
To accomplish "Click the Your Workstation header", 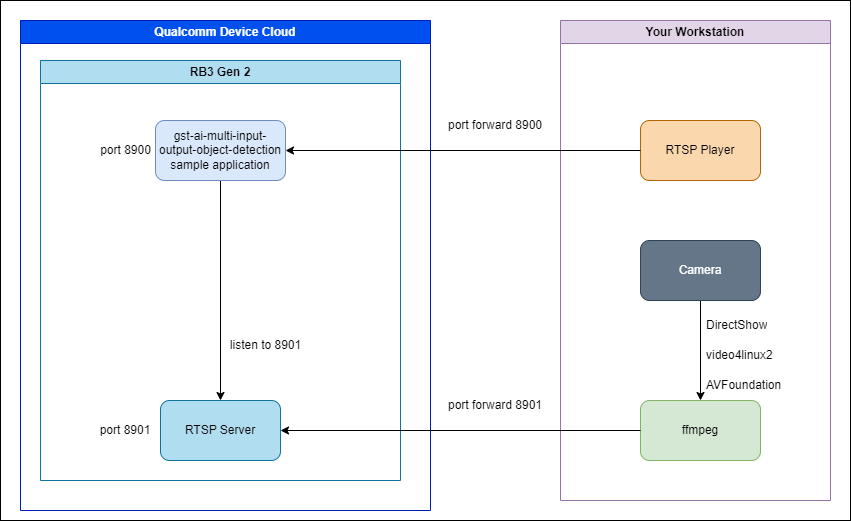I will [695, 32].
